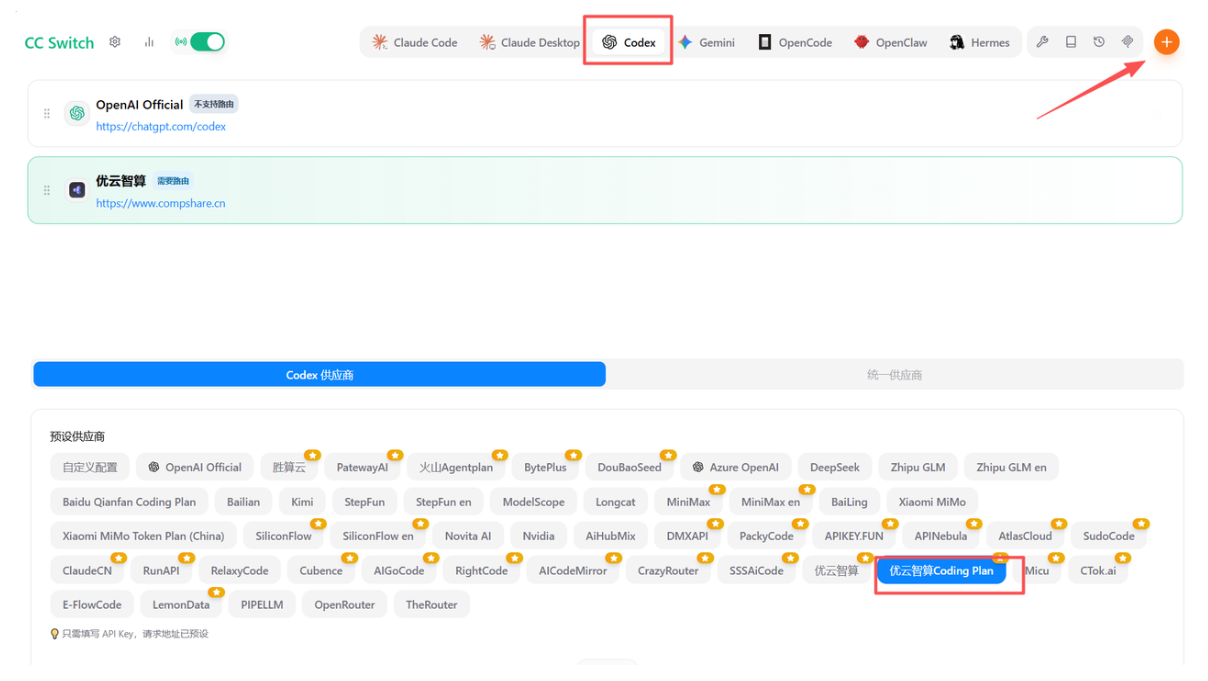Select the Codex 供应商 tab
The width and height of the screenshot is (1208, 681).
[x=319, y=374]
